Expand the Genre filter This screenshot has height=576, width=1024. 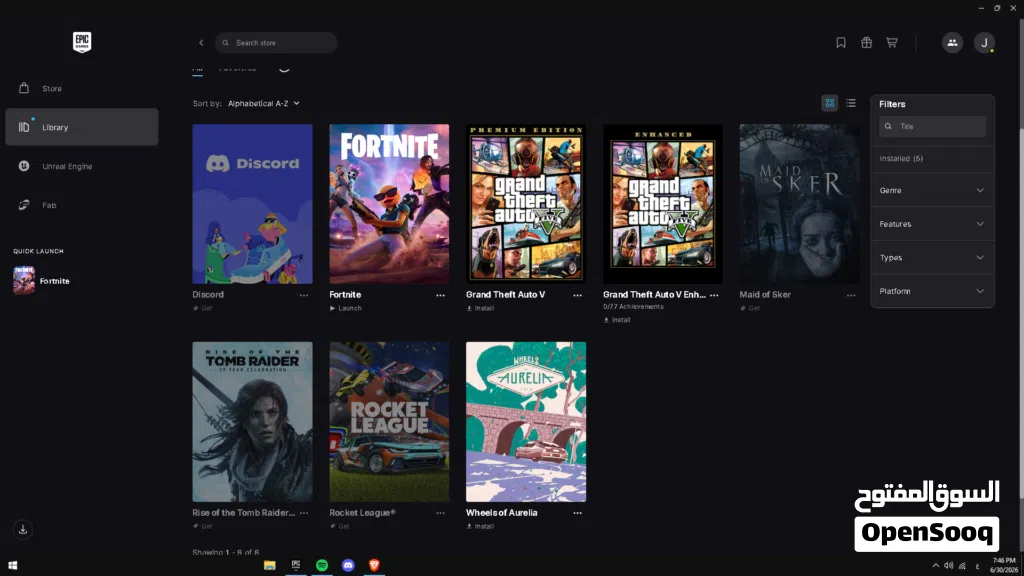pos(932,191)
